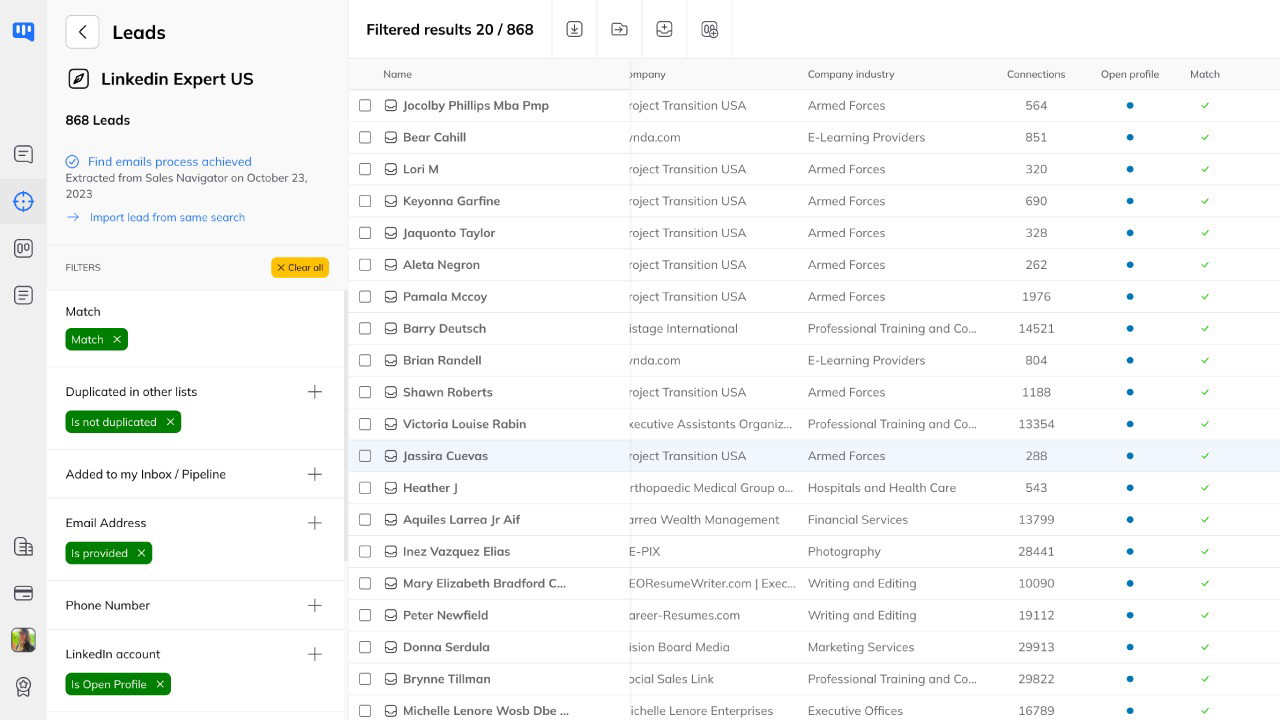Remove the Is Open Profile filter tag

click(158, 684)
